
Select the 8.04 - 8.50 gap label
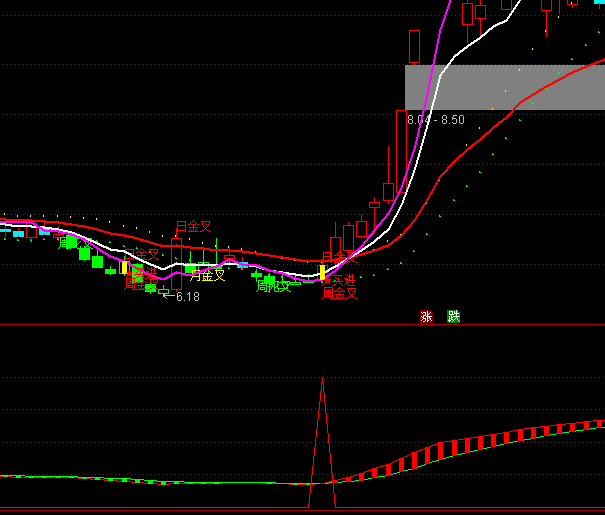tap(435, 120)
